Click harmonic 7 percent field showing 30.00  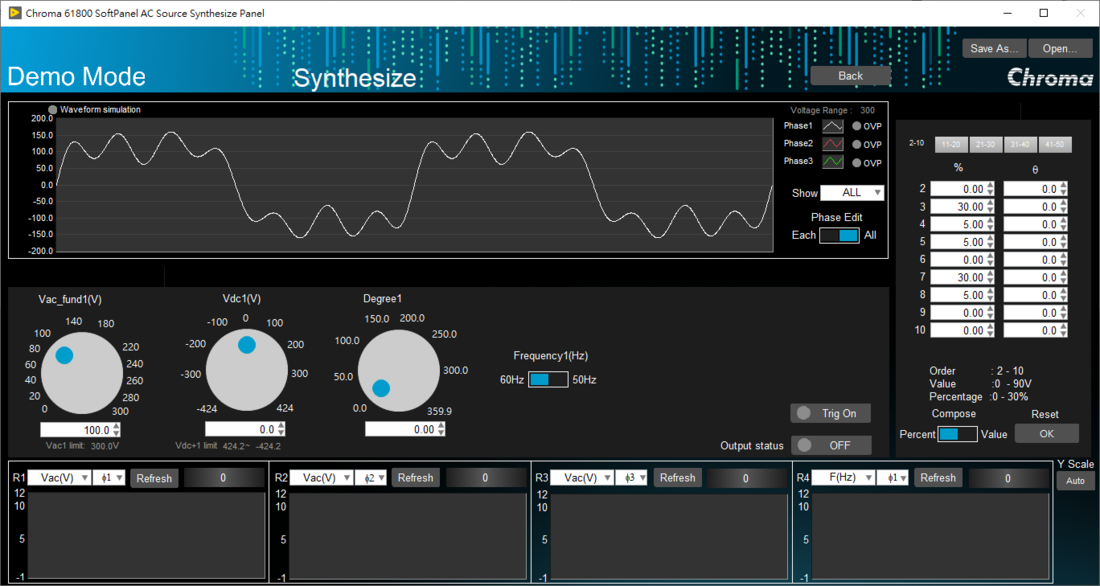958,277
